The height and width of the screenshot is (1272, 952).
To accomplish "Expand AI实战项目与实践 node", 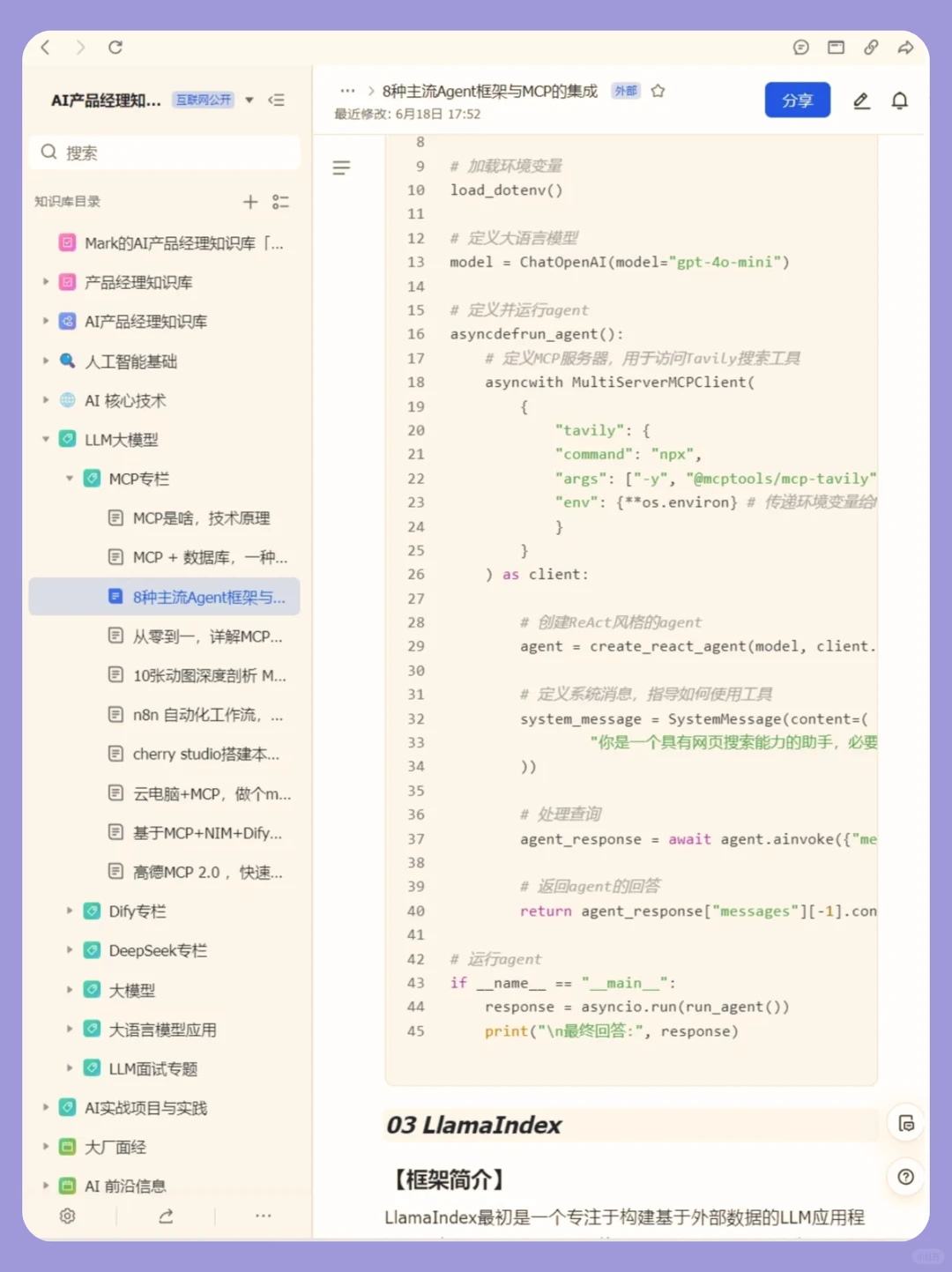I will (x=46, y=1107).
